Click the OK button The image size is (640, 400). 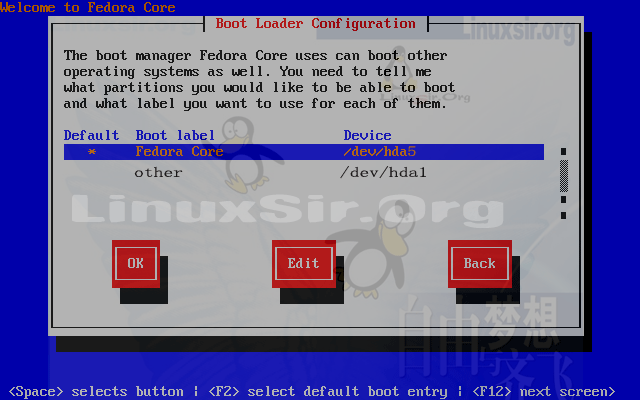pyautogui.click(x=136, y=264)
